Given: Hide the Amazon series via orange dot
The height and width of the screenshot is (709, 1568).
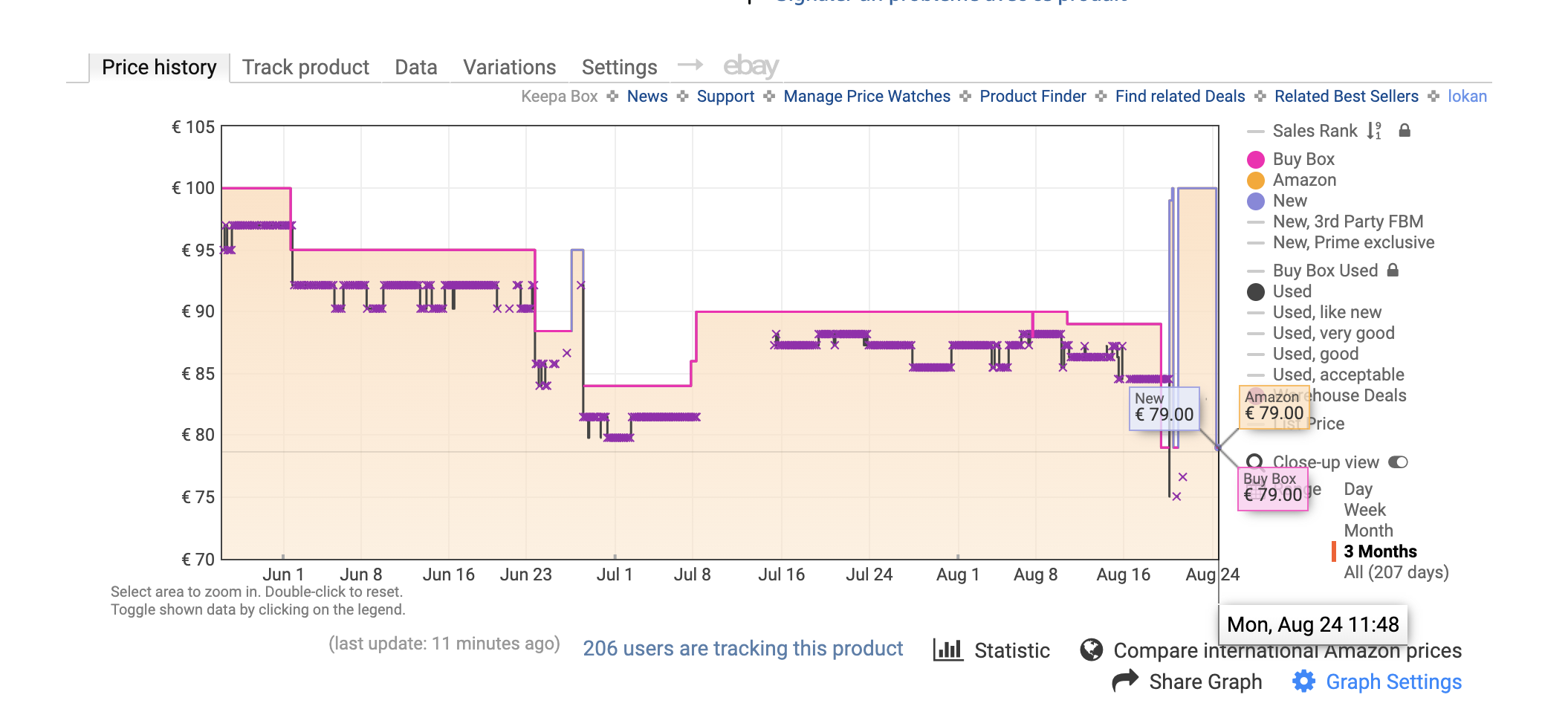Looking at the screenshot, I should (1256, 181).
